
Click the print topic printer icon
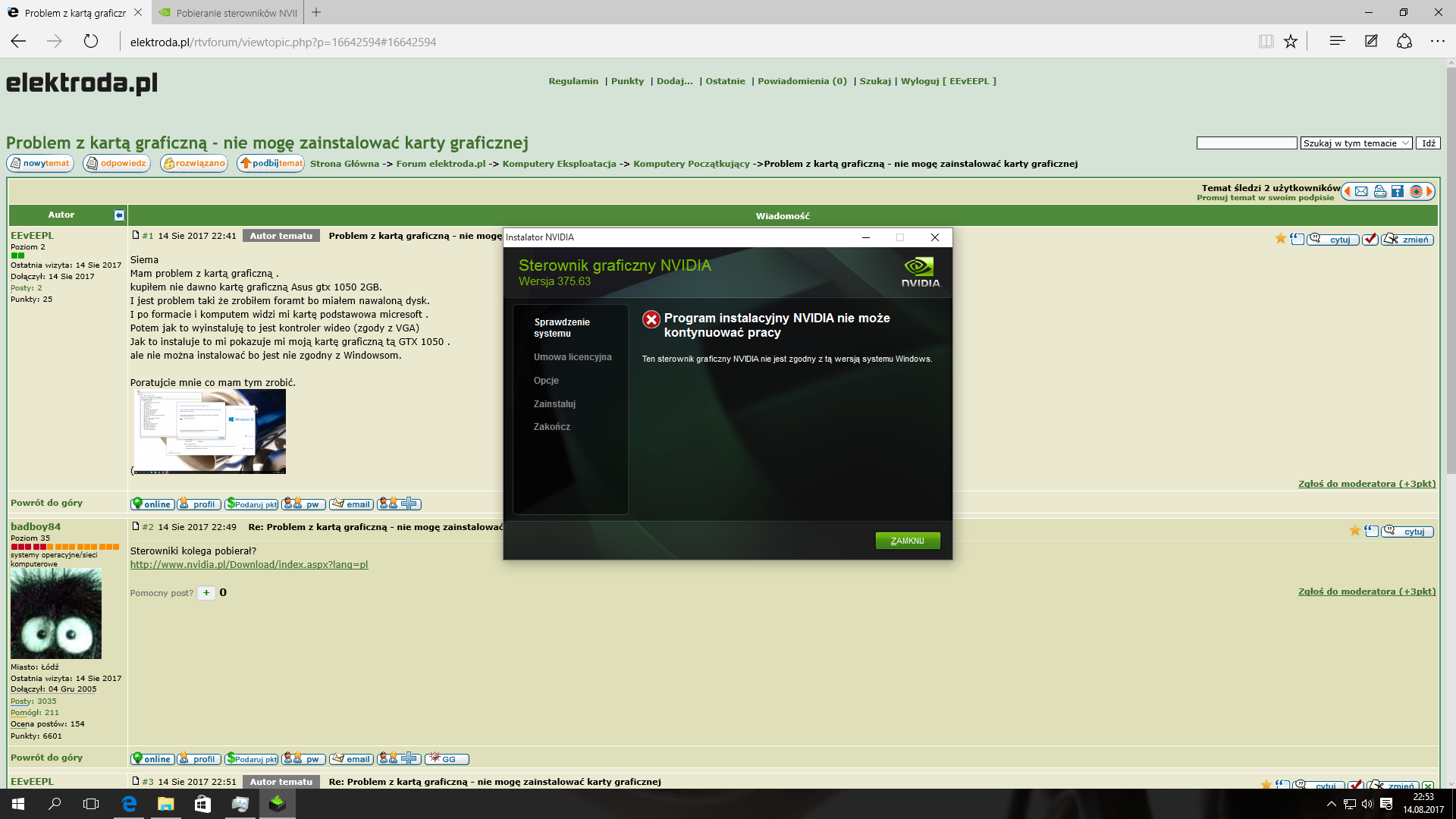[x=1380, y=192]
